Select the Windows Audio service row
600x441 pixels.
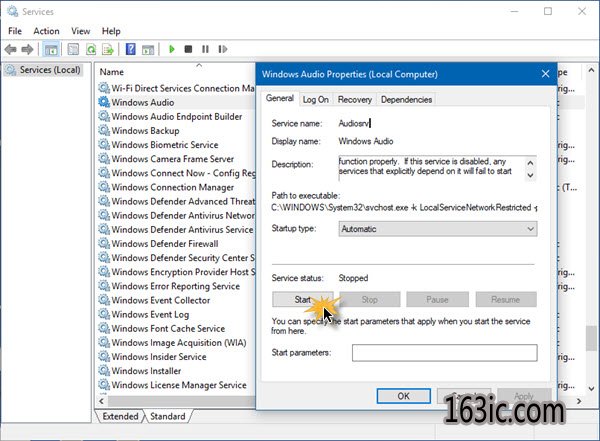coord(177,102)
